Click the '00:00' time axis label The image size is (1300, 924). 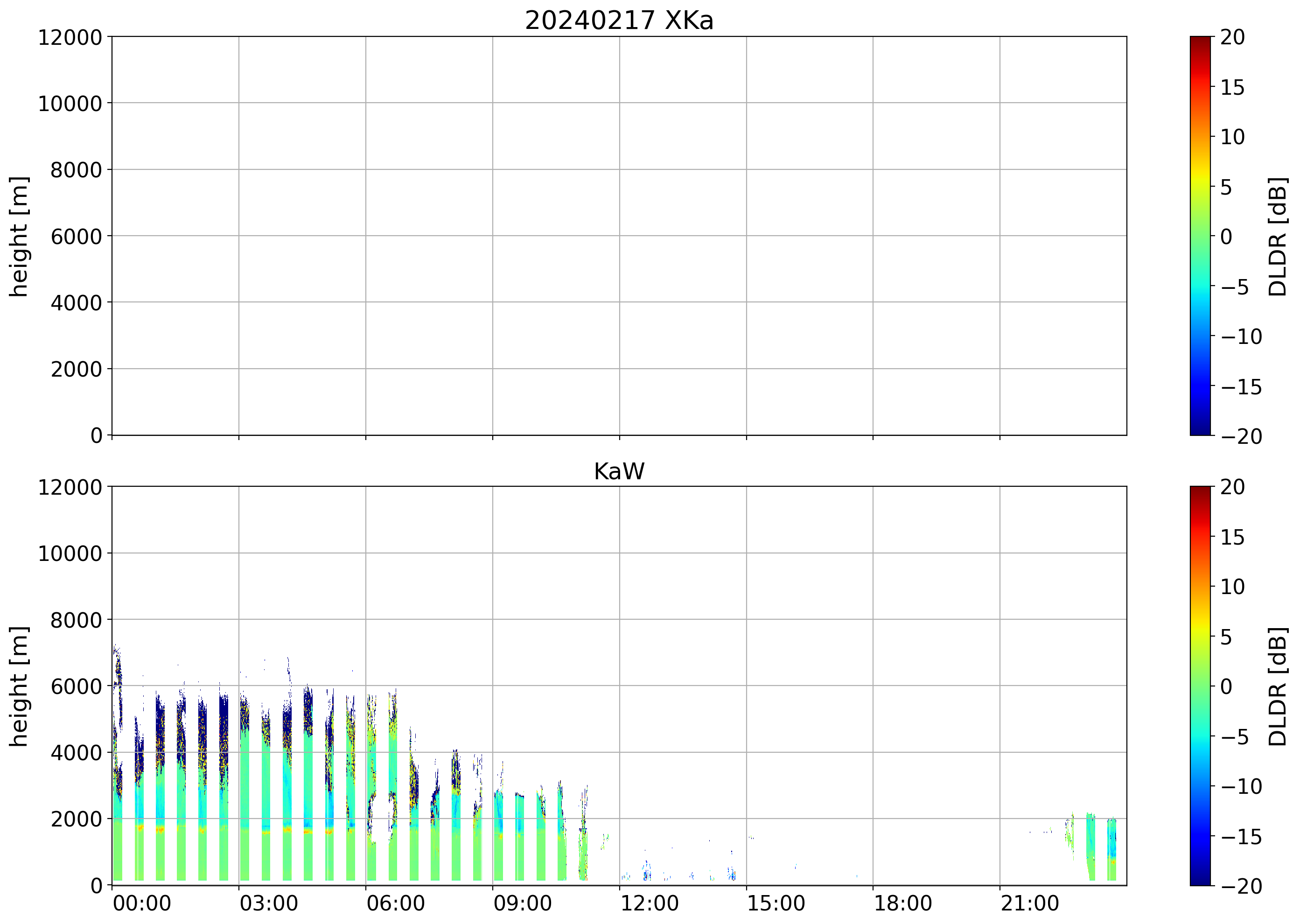[142, 903]
